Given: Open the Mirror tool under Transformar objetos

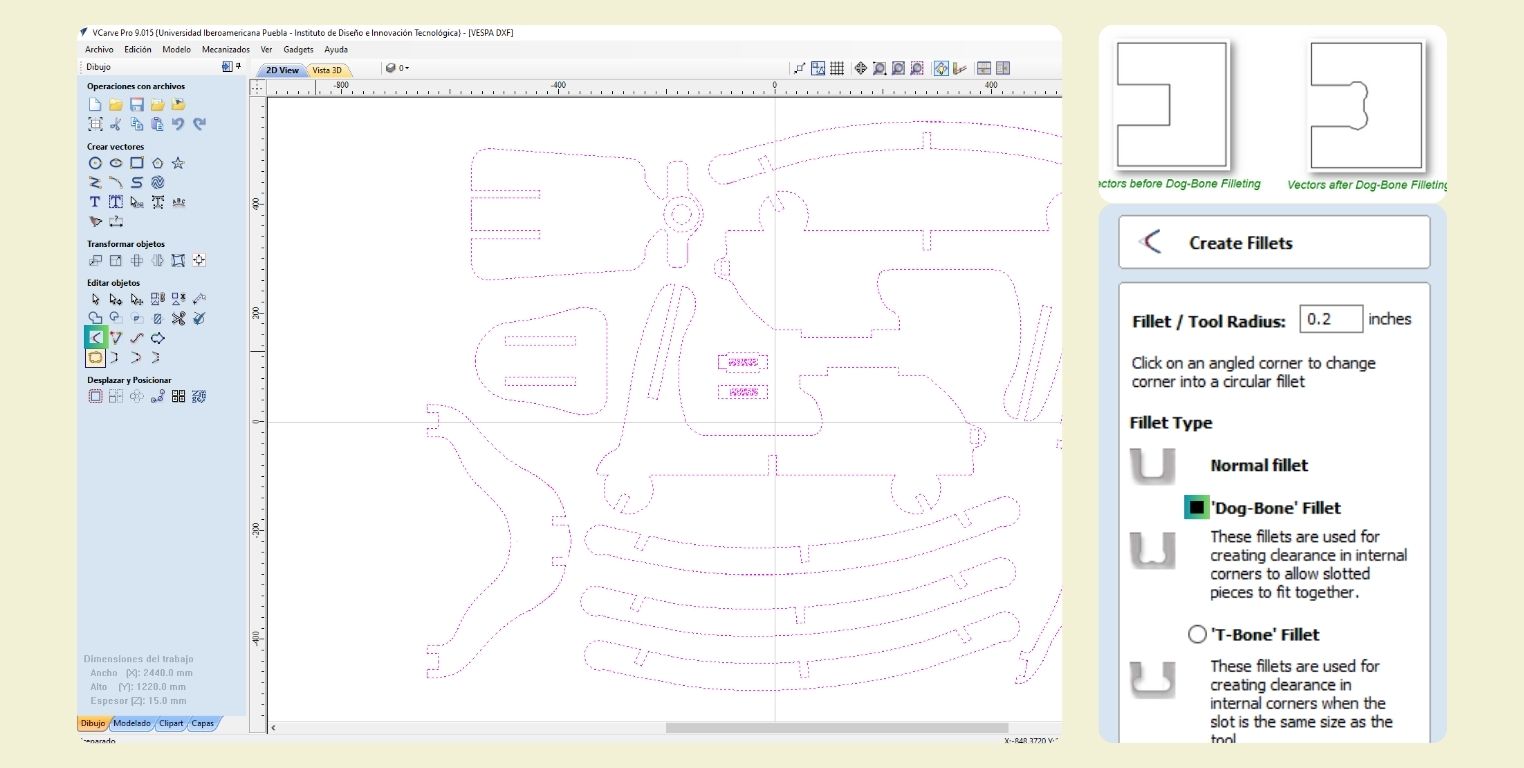Looking at the screenshot, I should [157, 260].
